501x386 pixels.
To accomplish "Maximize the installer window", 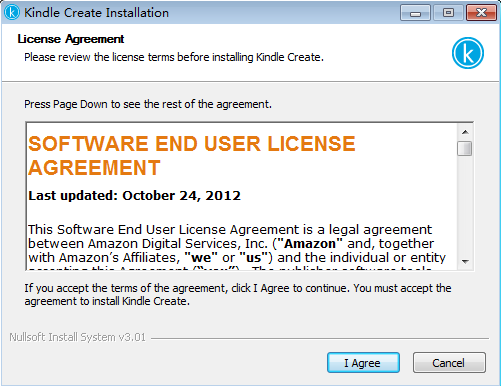I will (448, 13).
